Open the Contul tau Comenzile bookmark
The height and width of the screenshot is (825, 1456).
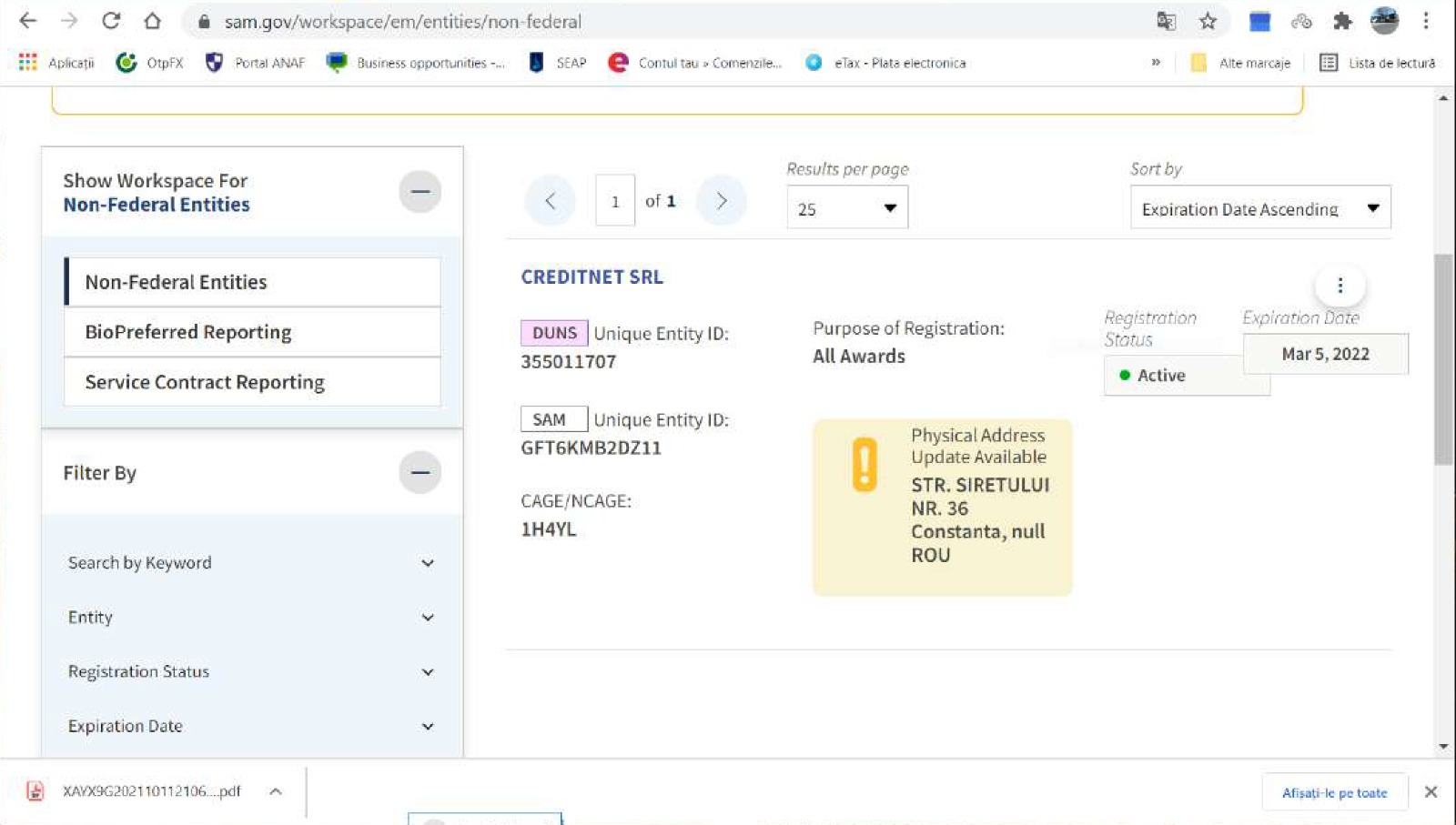pos(695,63)
